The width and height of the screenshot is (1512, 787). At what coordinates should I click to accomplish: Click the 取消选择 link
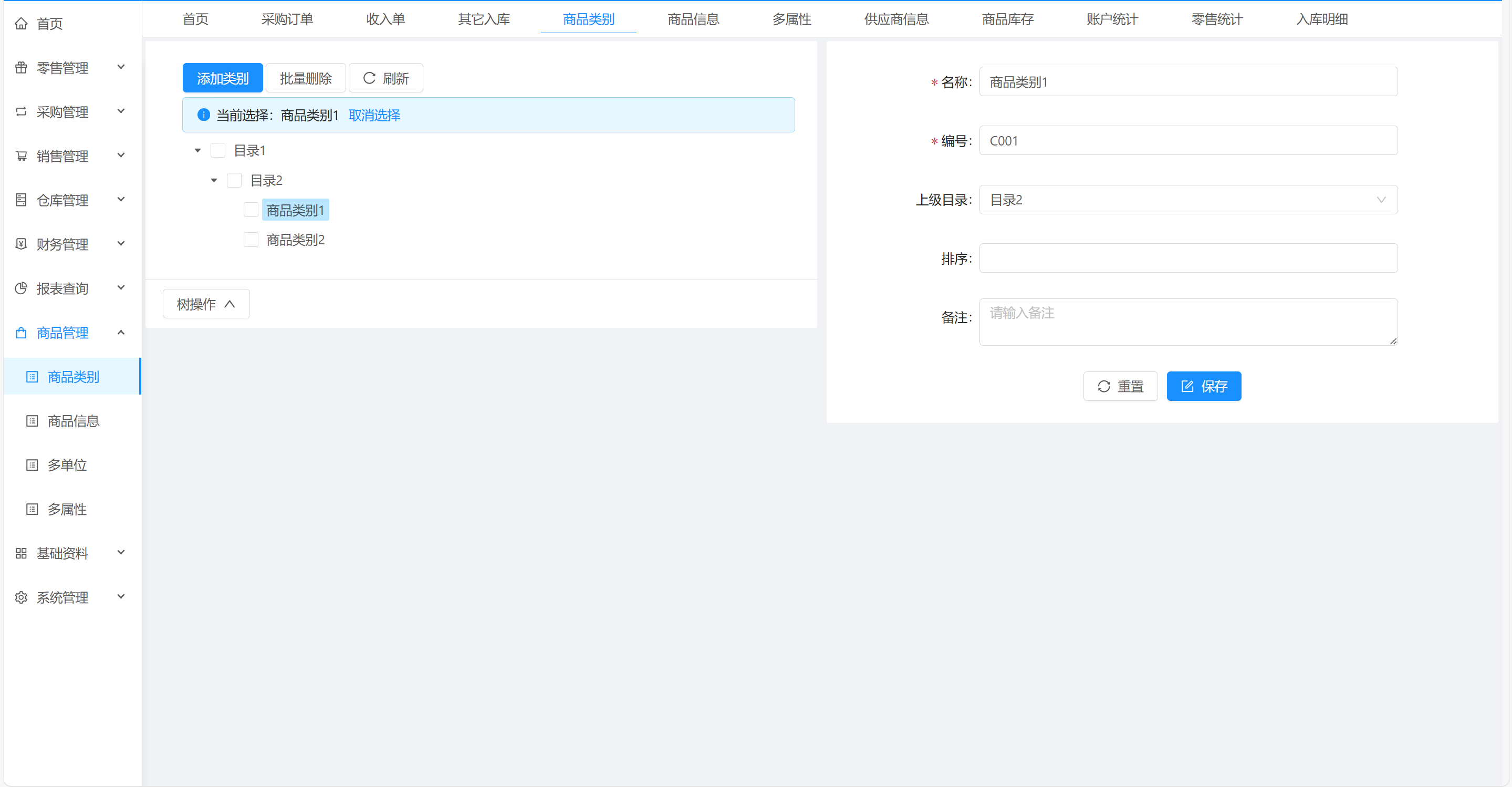(x=374, y=115)
